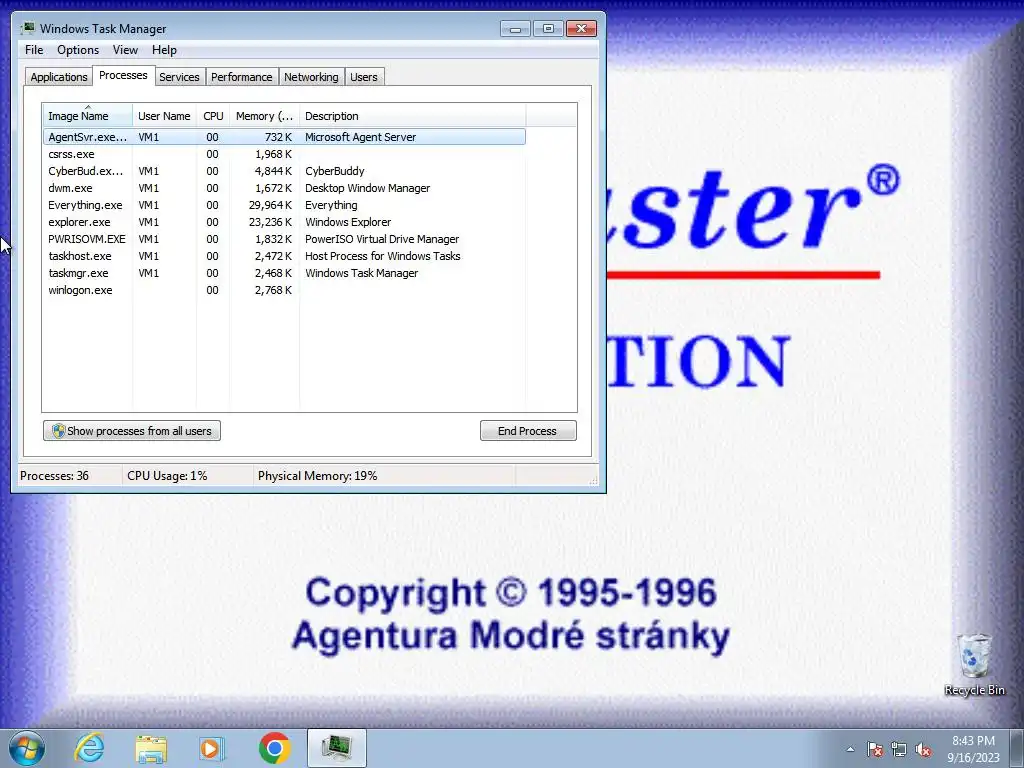Viewport: 1024px width, 768px height.
Task: Click Show processes from all users
Action: click(132, 431)
